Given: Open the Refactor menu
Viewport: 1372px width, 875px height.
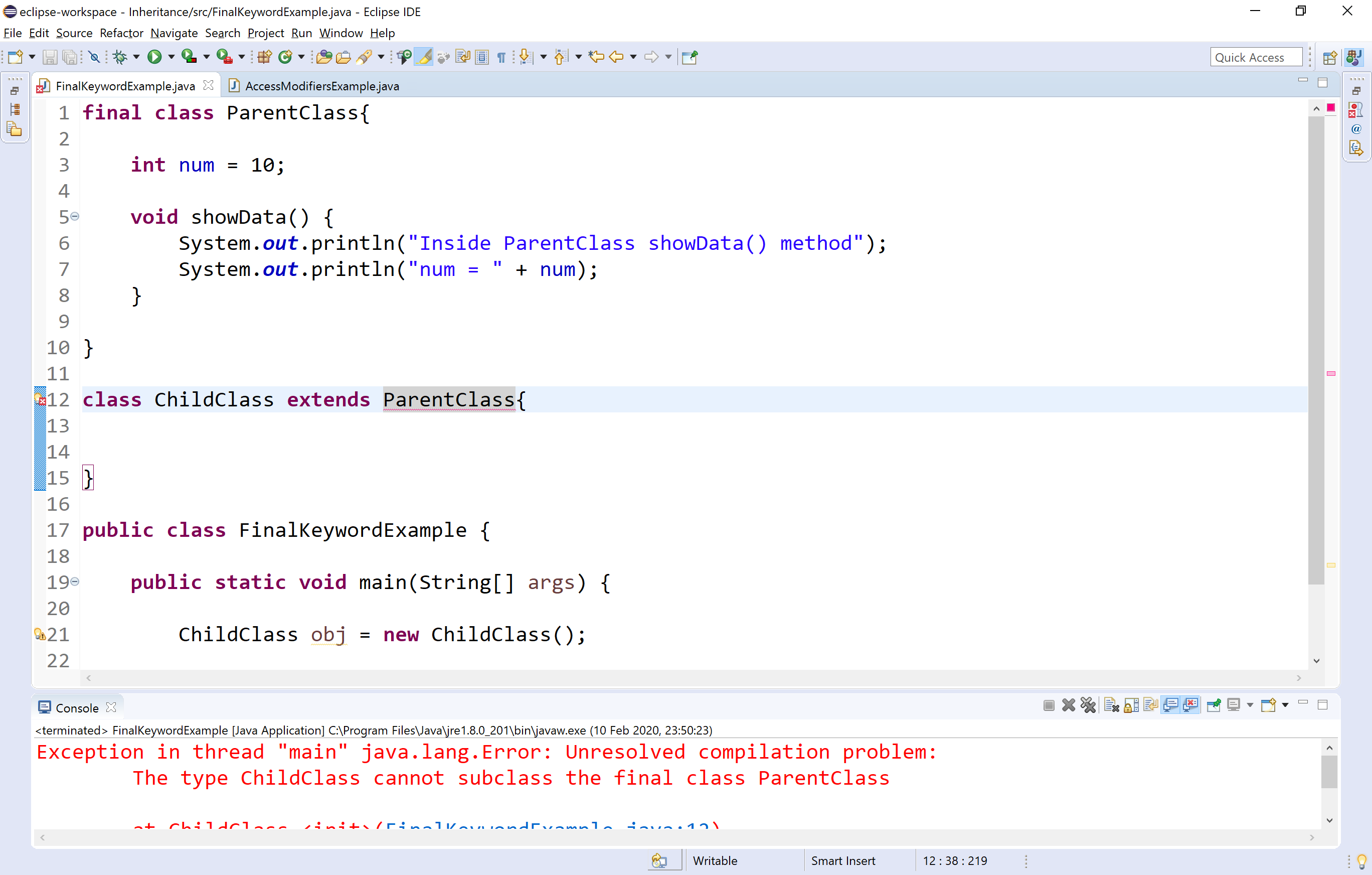Looking at the screenshot, I should pos(121,33).
